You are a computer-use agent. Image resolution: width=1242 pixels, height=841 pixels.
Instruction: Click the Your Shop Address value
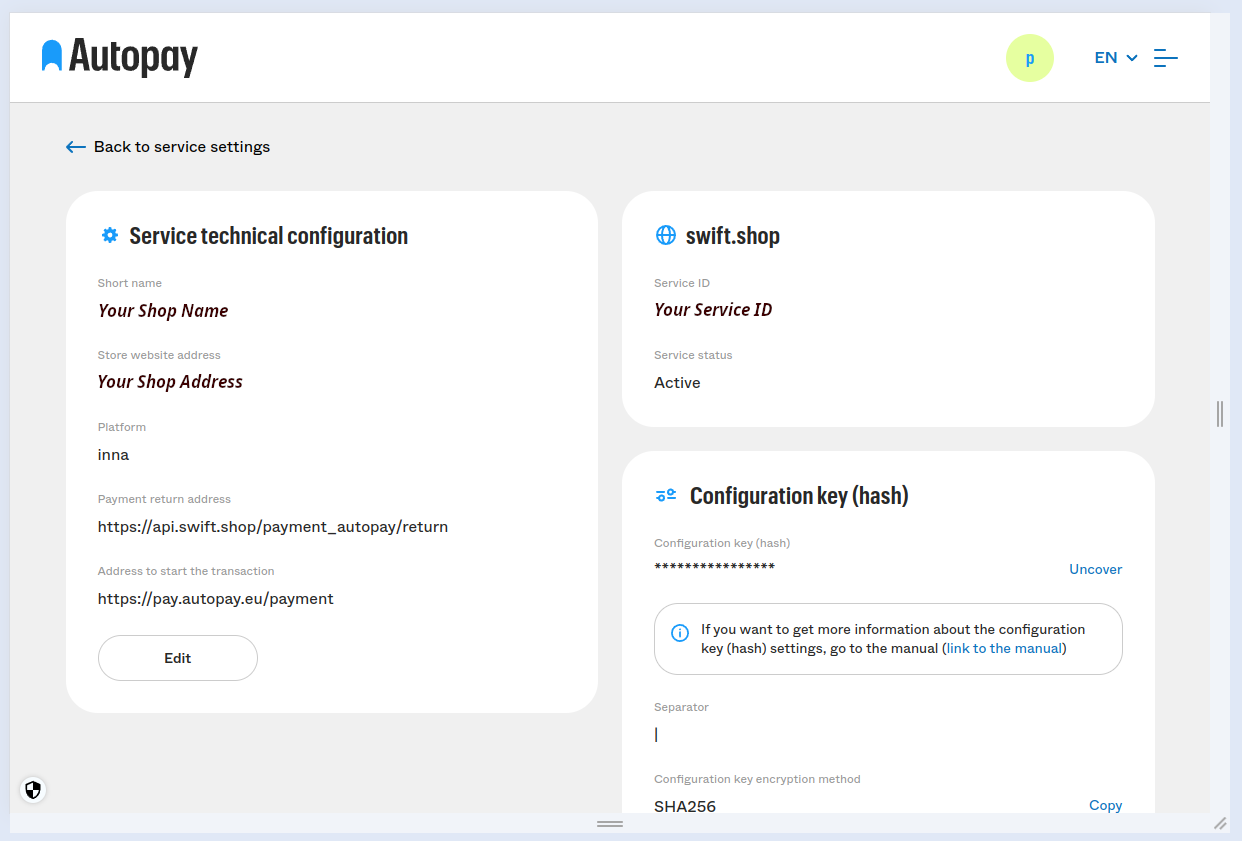(170, 382)
